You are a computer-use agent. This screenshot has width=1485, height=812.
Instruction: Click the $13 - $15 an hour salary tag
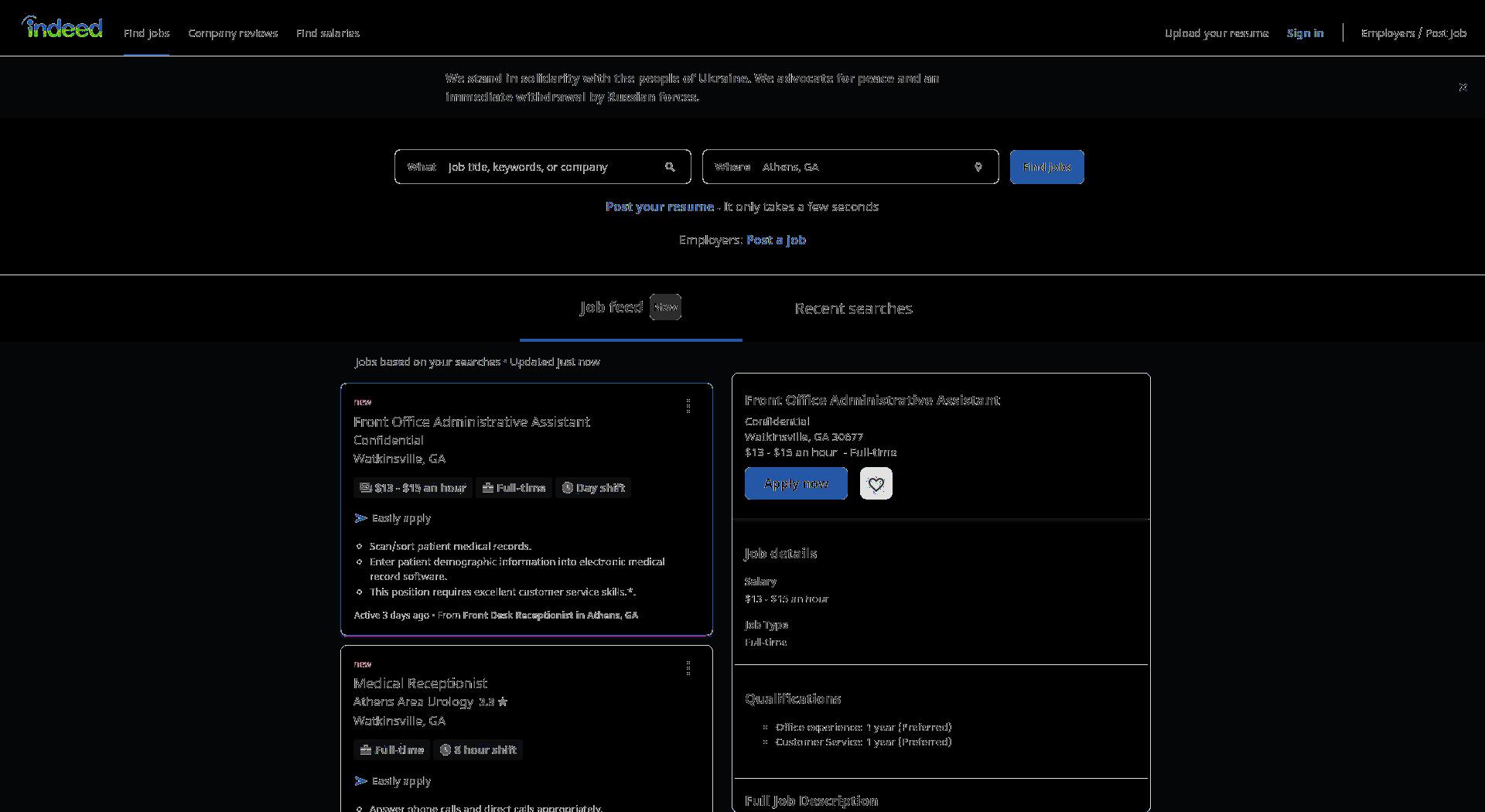[413, 488]
